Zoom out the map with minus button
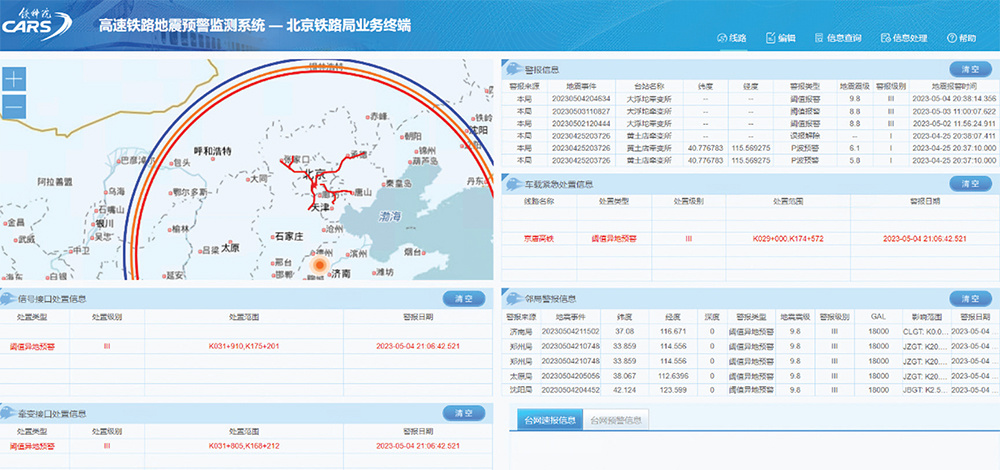This screenshot has width=1000, height=470. [14, 105]
